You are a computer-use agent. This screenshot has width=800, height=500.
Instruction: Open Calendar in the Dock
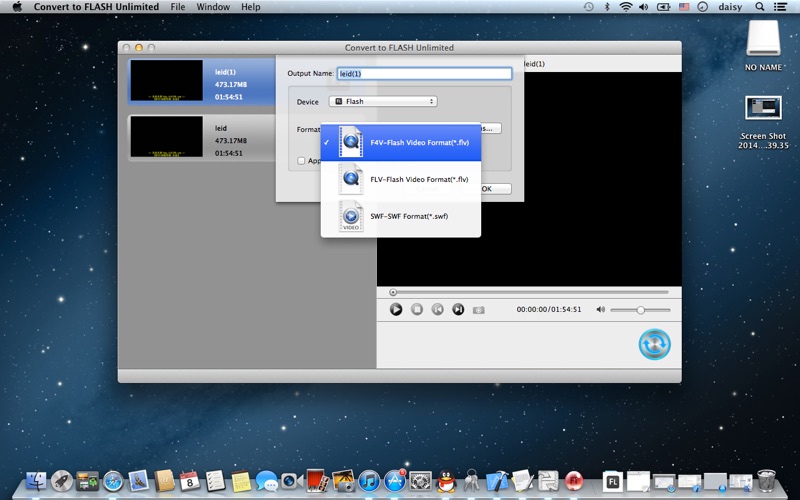coord(190,481)
